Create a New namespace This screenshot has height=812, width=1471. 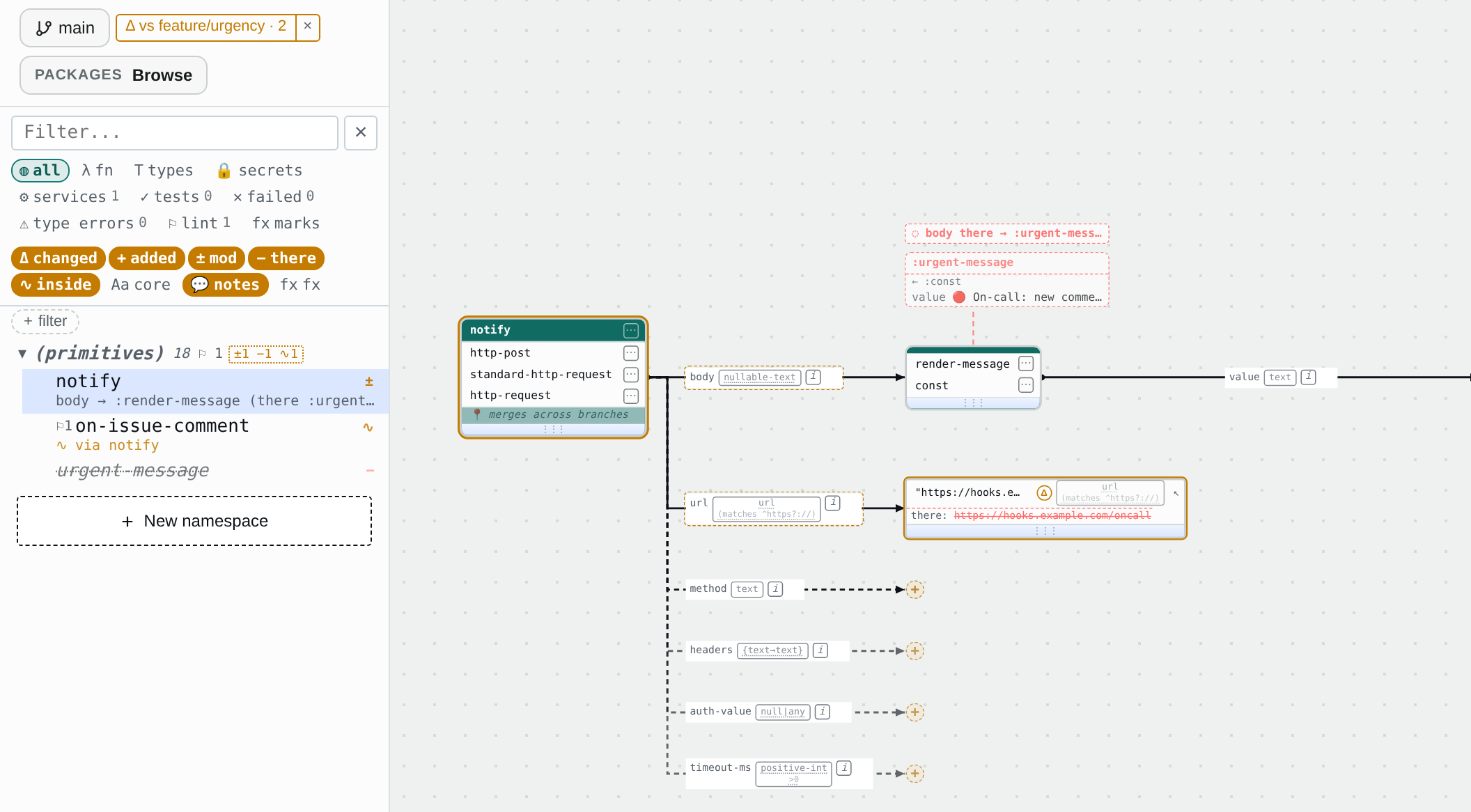tap(194, 521)
